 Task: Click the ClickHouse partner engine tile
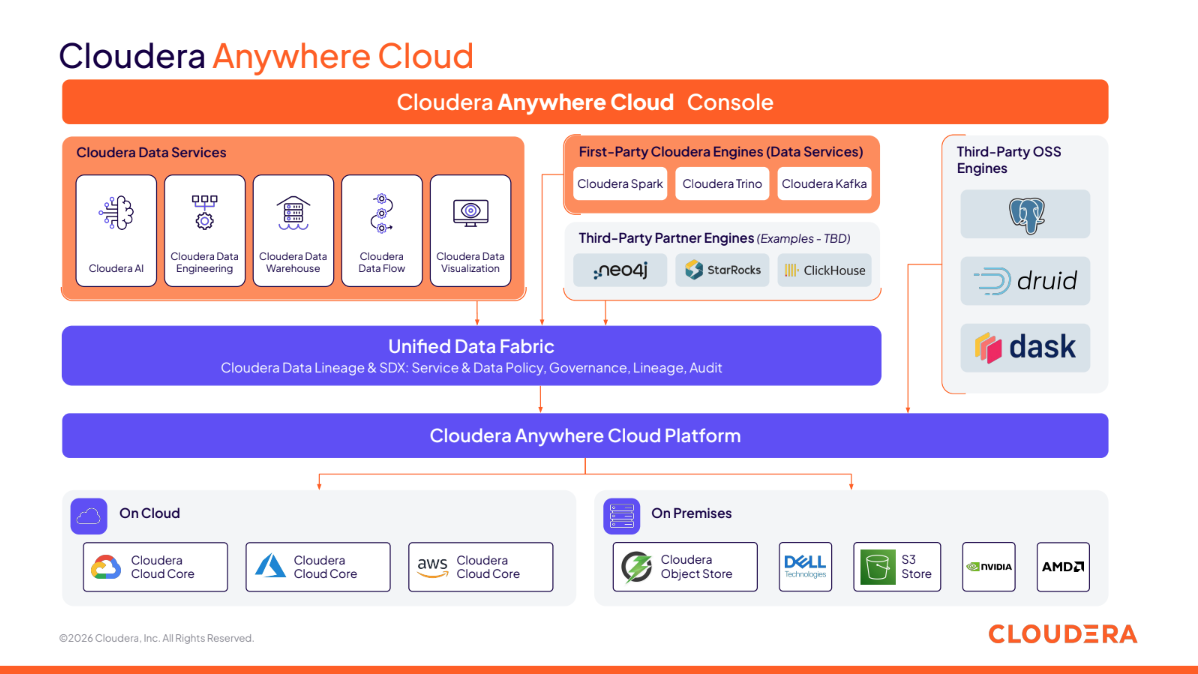point(824,271)
